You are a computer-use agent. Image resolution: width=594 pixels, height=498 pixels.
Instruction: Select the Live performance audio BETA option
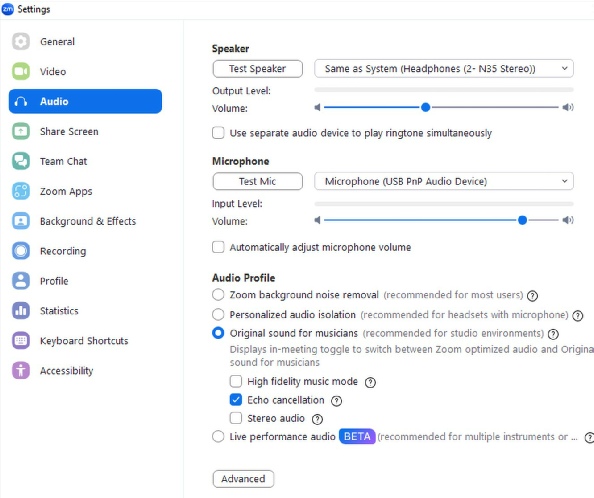218,437
